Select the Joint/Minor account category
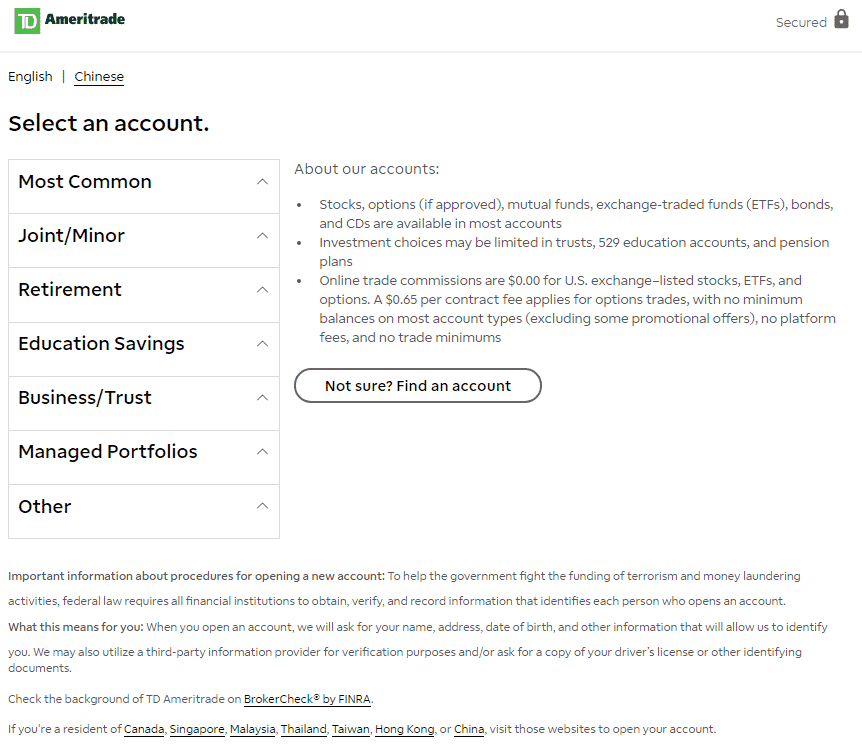The width and height of the screenshot is (862, 750). [144, 241]
